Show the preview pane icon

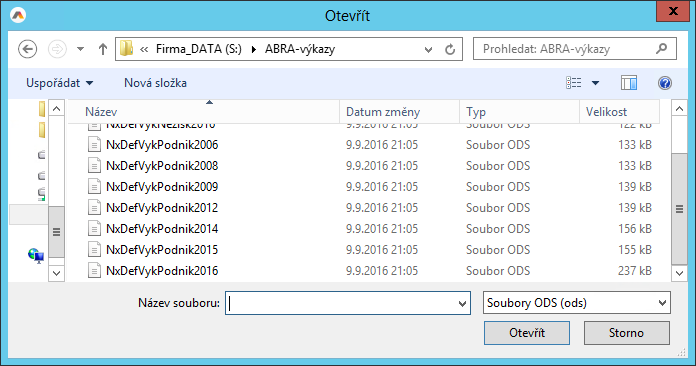click(x=629, y=83)
